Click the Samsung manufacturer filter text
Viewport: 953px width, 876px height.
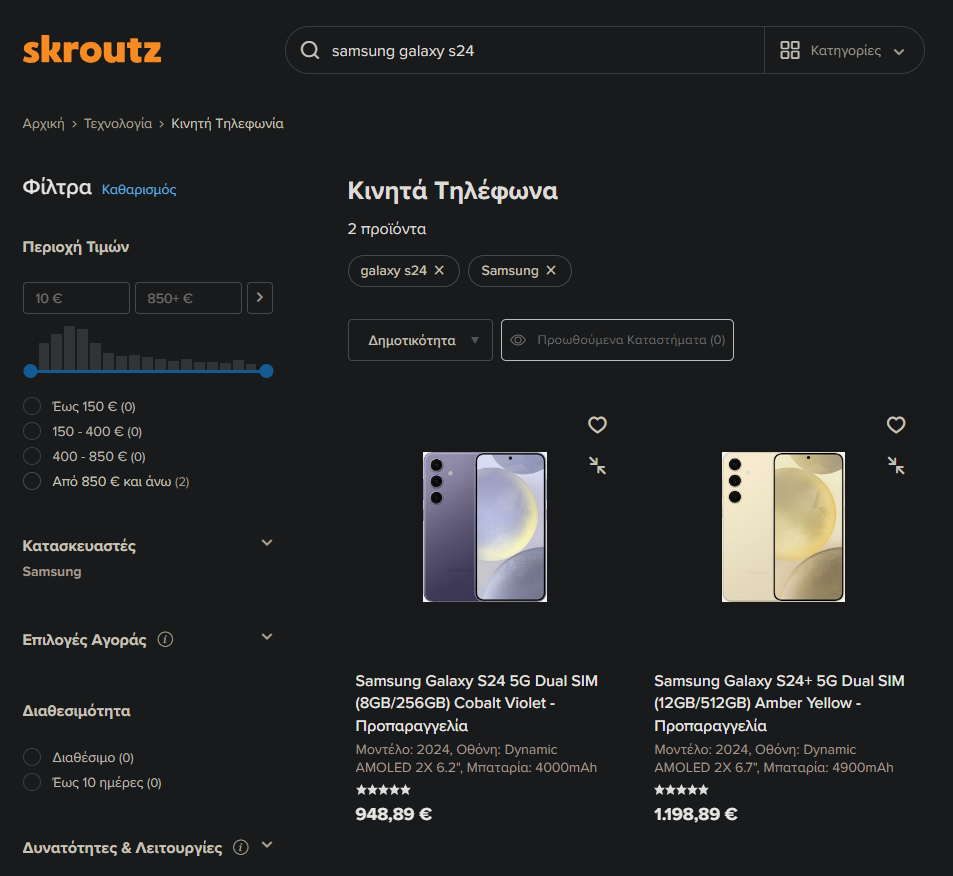(x=52, y=571)
